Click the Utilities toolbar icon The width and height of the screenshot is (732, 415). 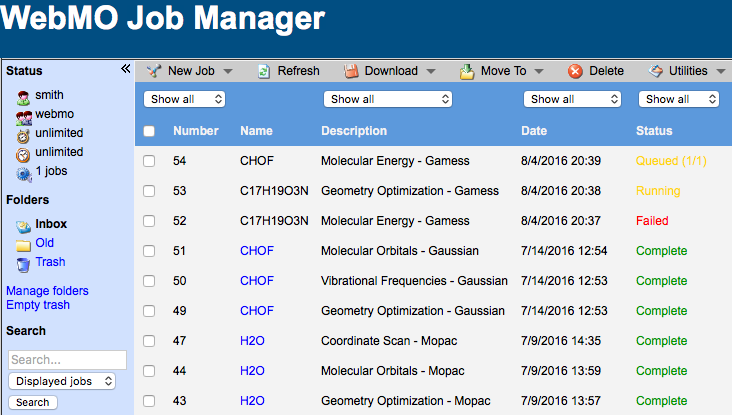[x=656, y=71]
